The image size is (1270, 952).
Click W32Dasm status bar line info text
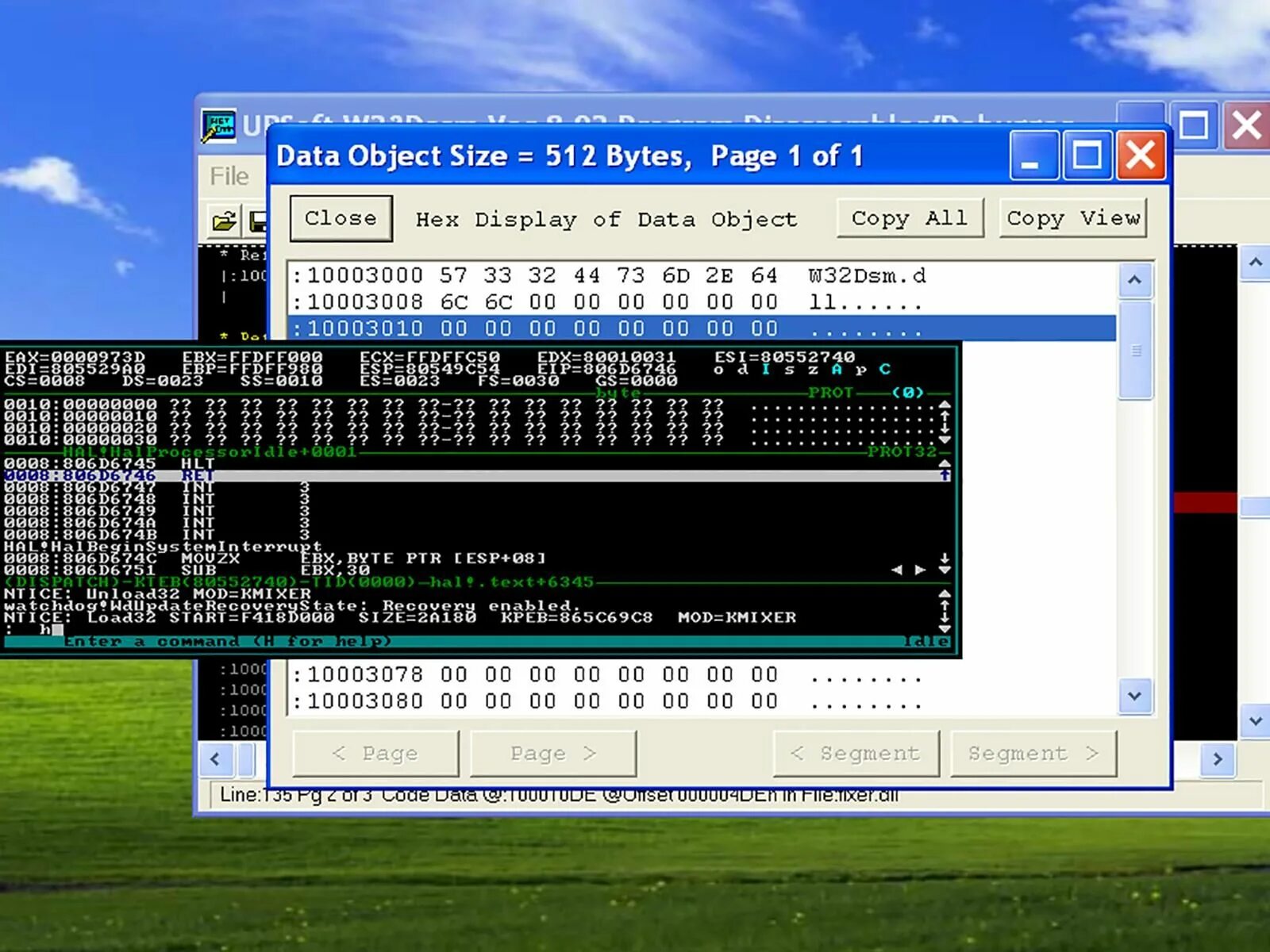click(x=560, y=794)
